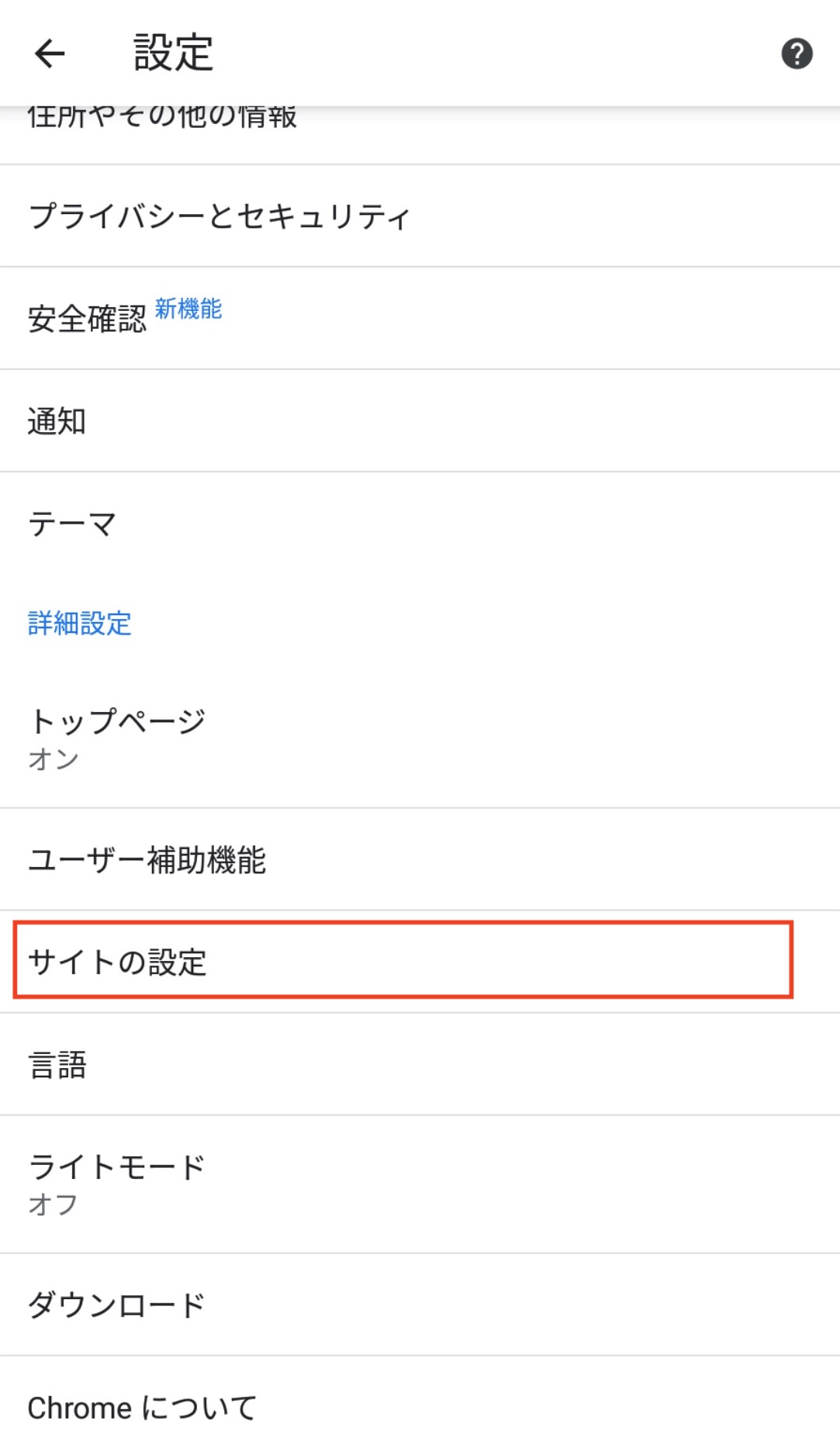Viewport: 840px width, 1455px height.
Task: Tap the back arrow icon
Action: [50, 54]
